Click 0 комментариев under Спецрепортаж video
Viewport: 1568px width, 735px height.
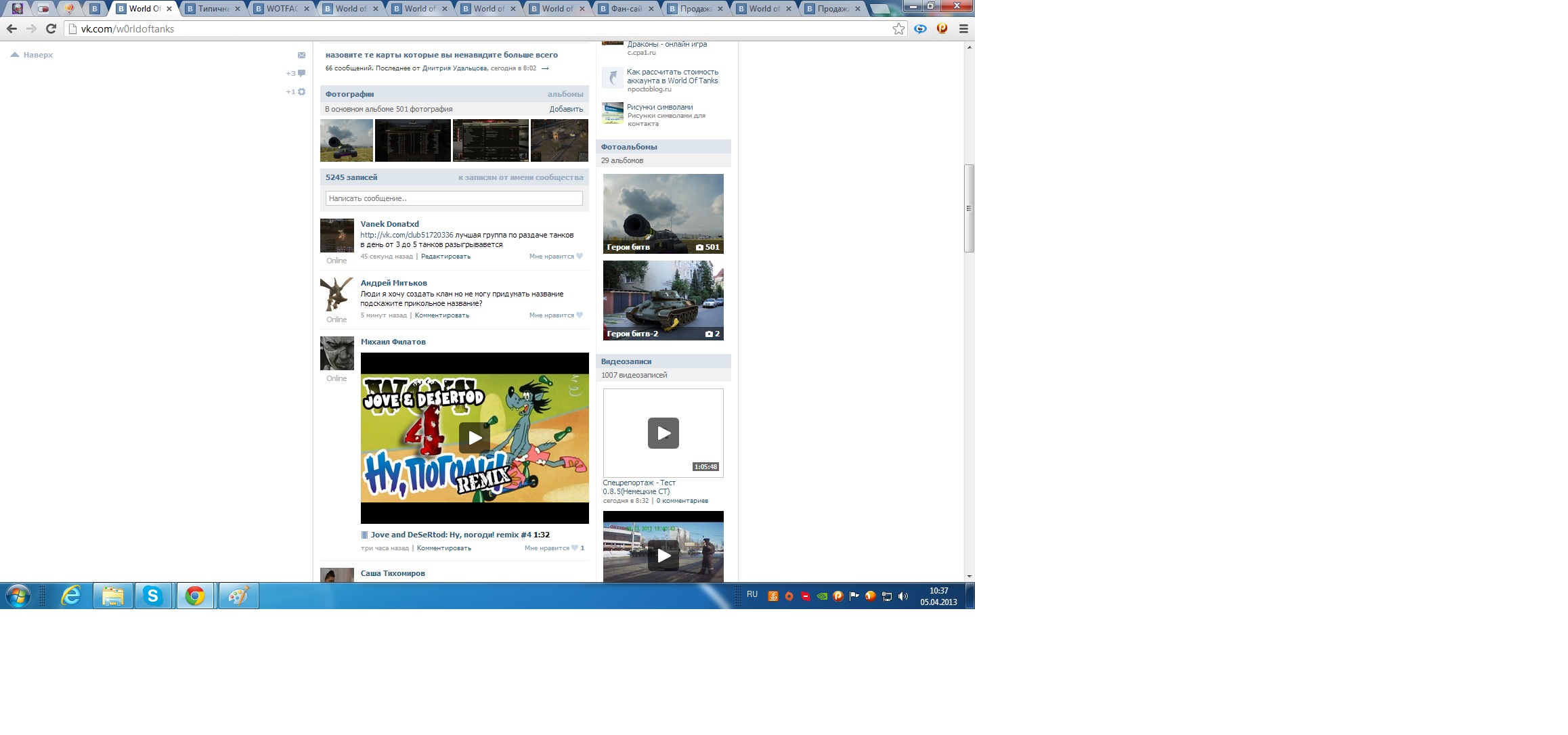(682, 501)
